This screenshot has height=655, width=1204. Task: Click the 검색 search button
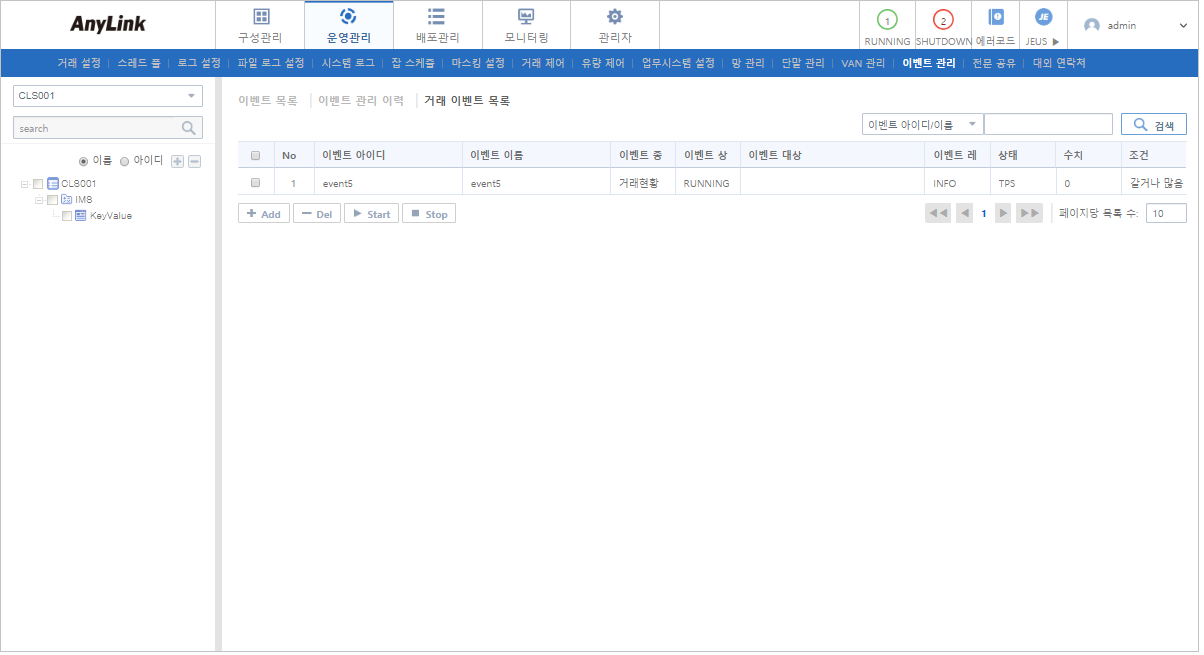coord(1153,125)
